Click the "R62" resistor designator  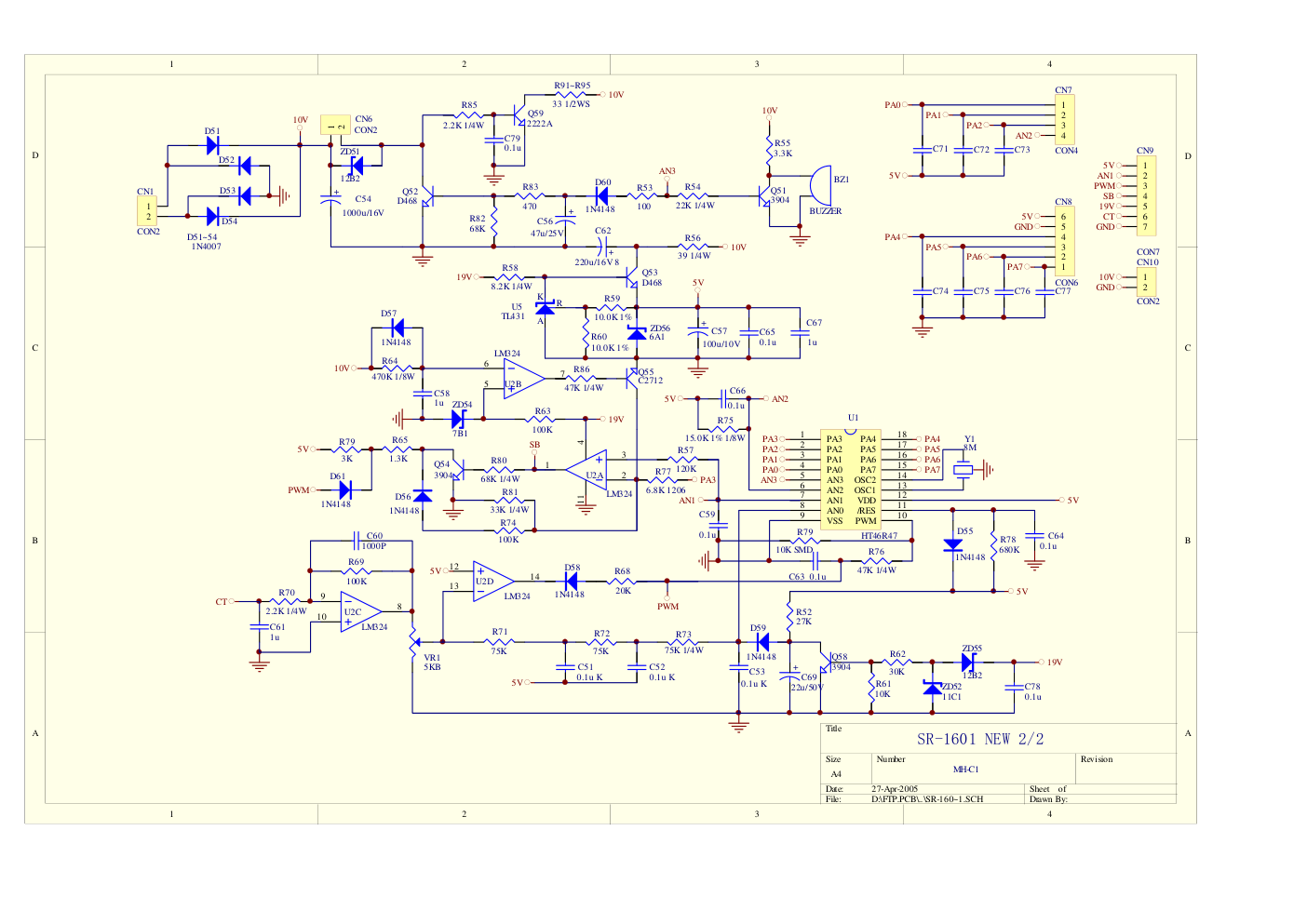897,654
